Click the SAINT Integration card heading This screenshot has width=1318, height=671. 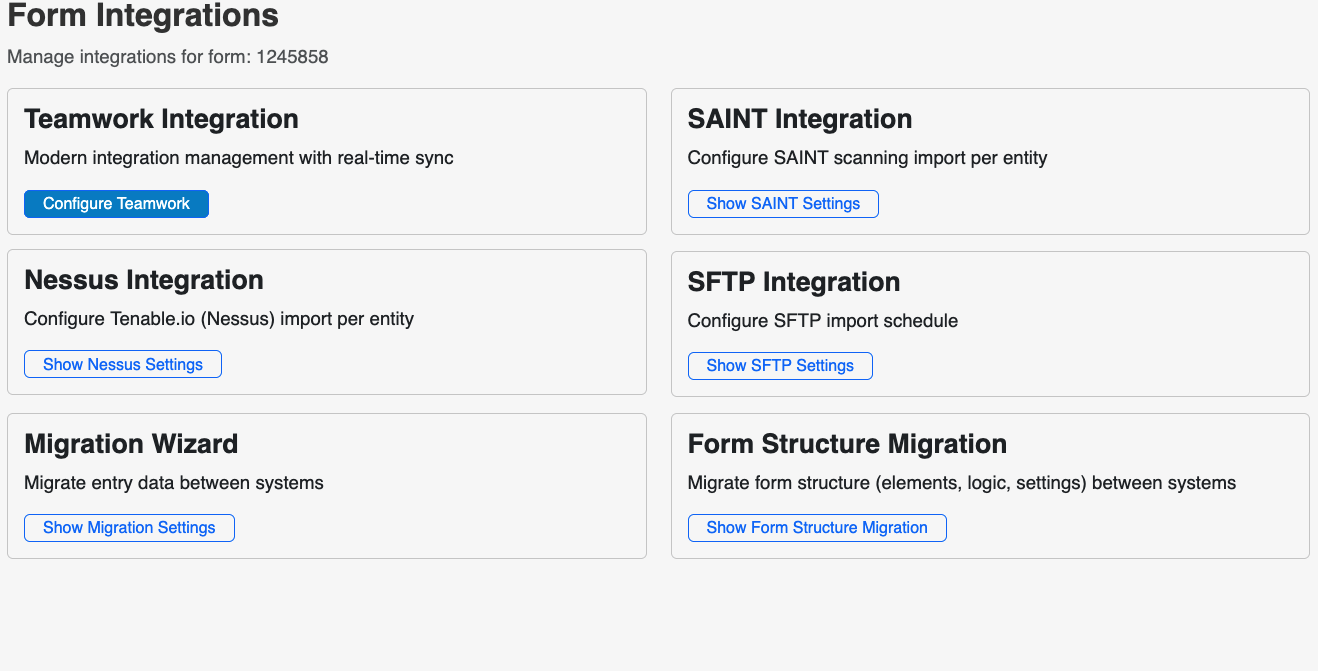pos(800,119)
